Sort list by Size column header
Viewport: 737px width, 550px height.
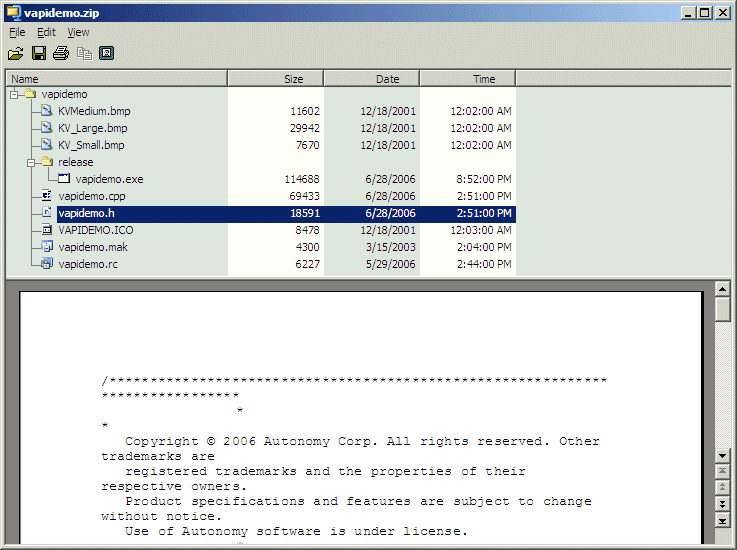(x=276, y=79)
